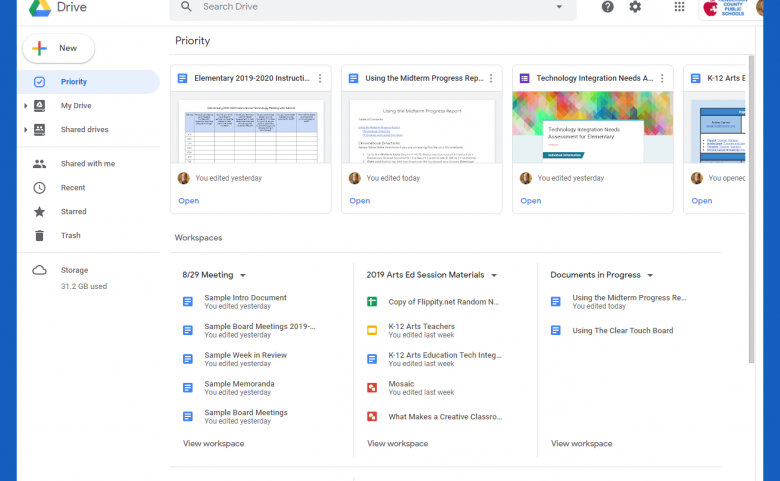Click the Copy of Flippity.net Sheets icon

click(x=371, y=302)
